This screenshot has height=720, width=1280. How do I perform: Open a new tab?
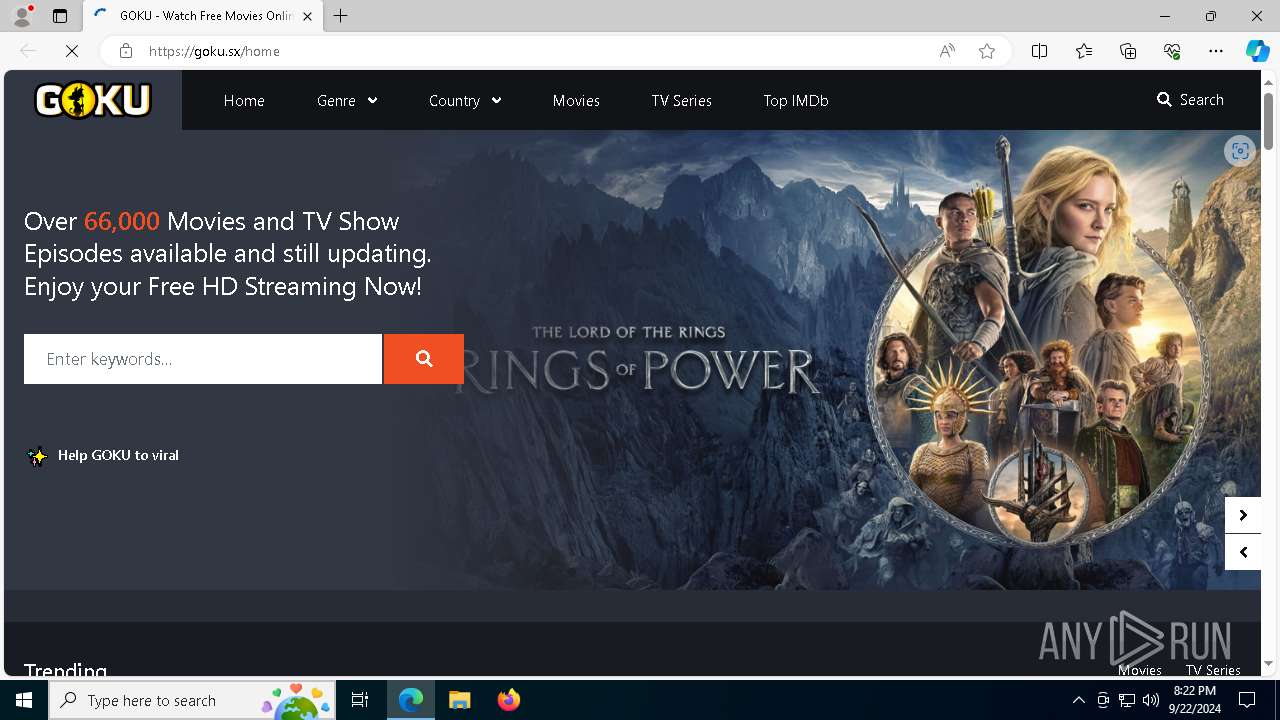pos(341,16)
